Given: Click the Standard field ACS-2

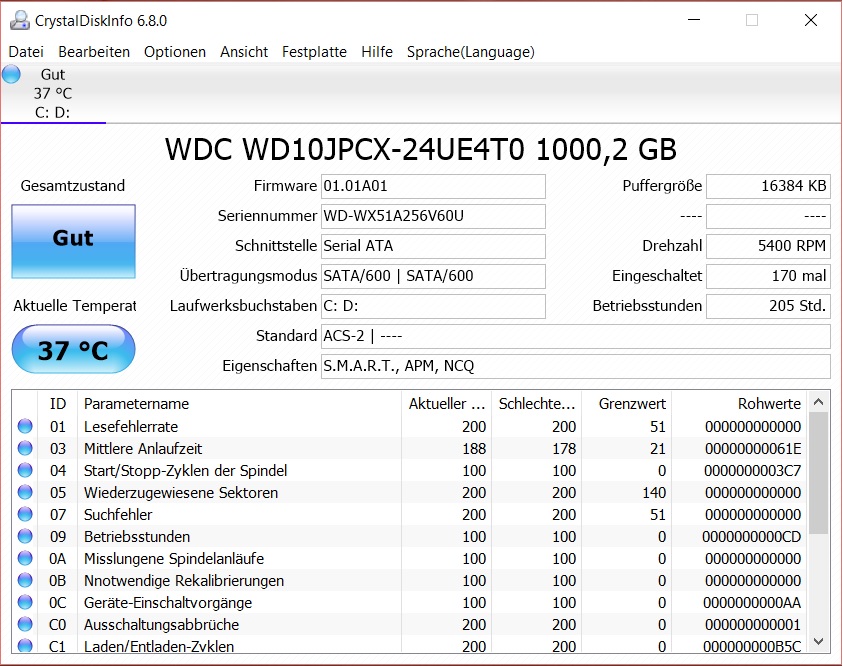Looking at the screenshot, I should (x=576, y=336).
